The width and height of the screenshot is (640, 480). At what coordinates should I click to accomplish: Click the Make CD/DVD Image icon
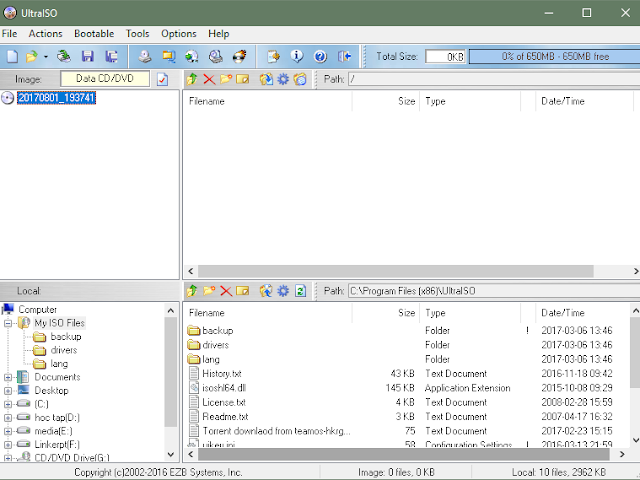(144, 56)
